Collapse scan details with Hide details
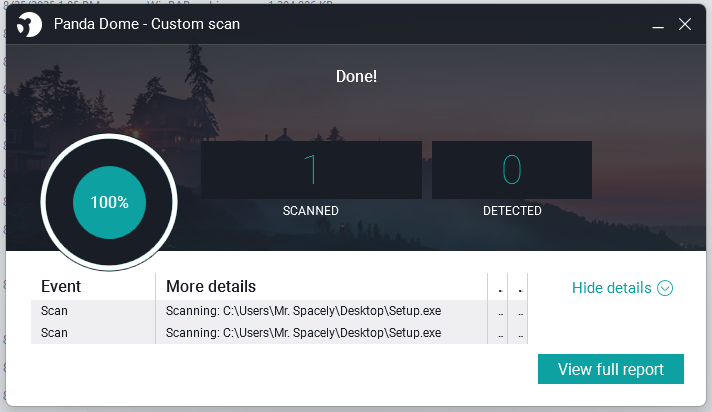The height and width of the screenshot is (412, 712). coord(622,288)
